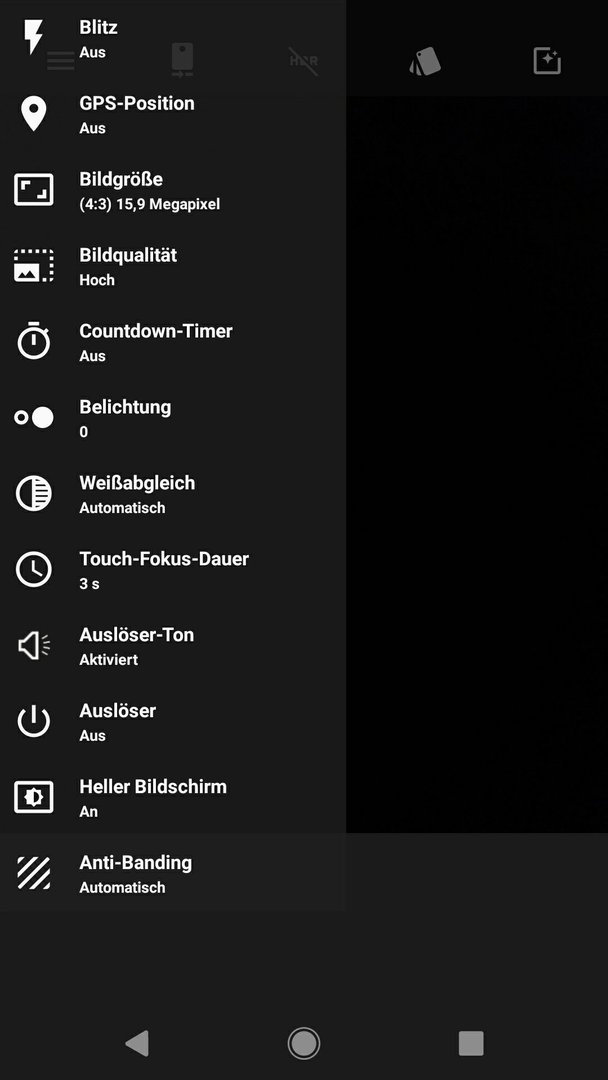Open the Bildgröße setting
This screenshot has height=1080, width=608.
click(173, 189)
